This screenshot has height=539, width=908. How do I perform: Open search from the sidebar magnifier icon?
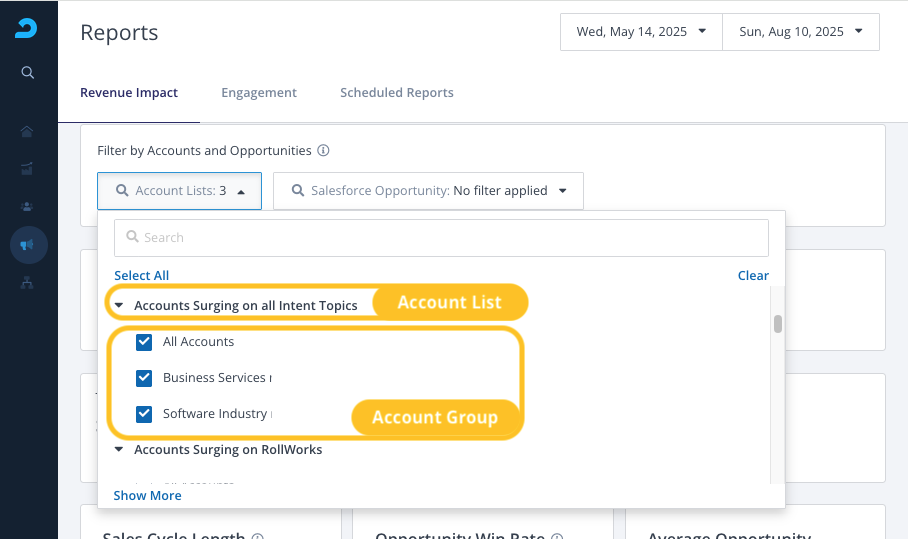pyautogui.click(x=28, y=72)
